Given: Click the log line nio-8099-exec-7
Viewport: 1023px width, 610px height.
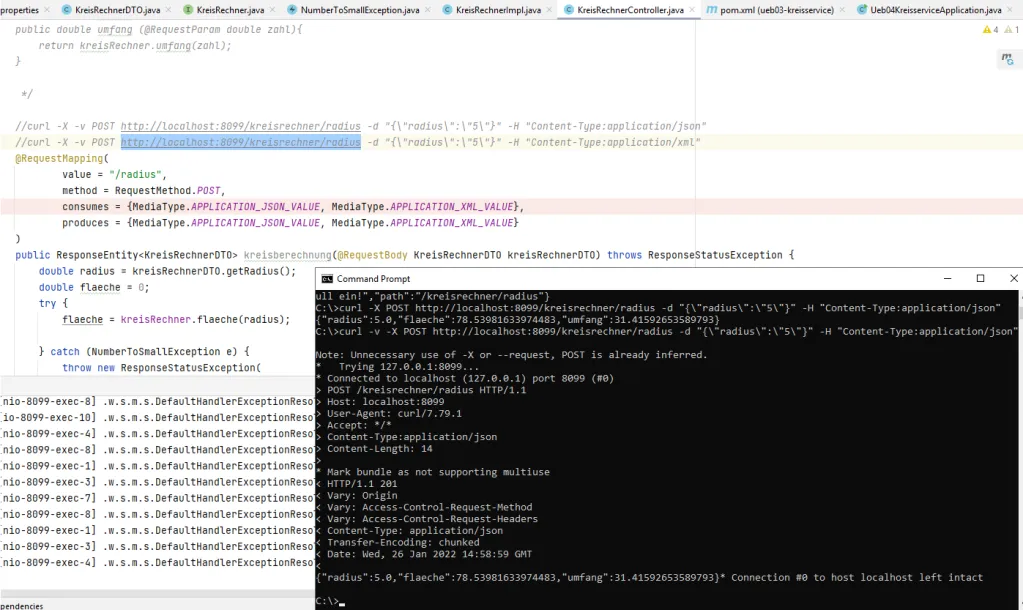Looking at the screenshot, I should 157,498.
